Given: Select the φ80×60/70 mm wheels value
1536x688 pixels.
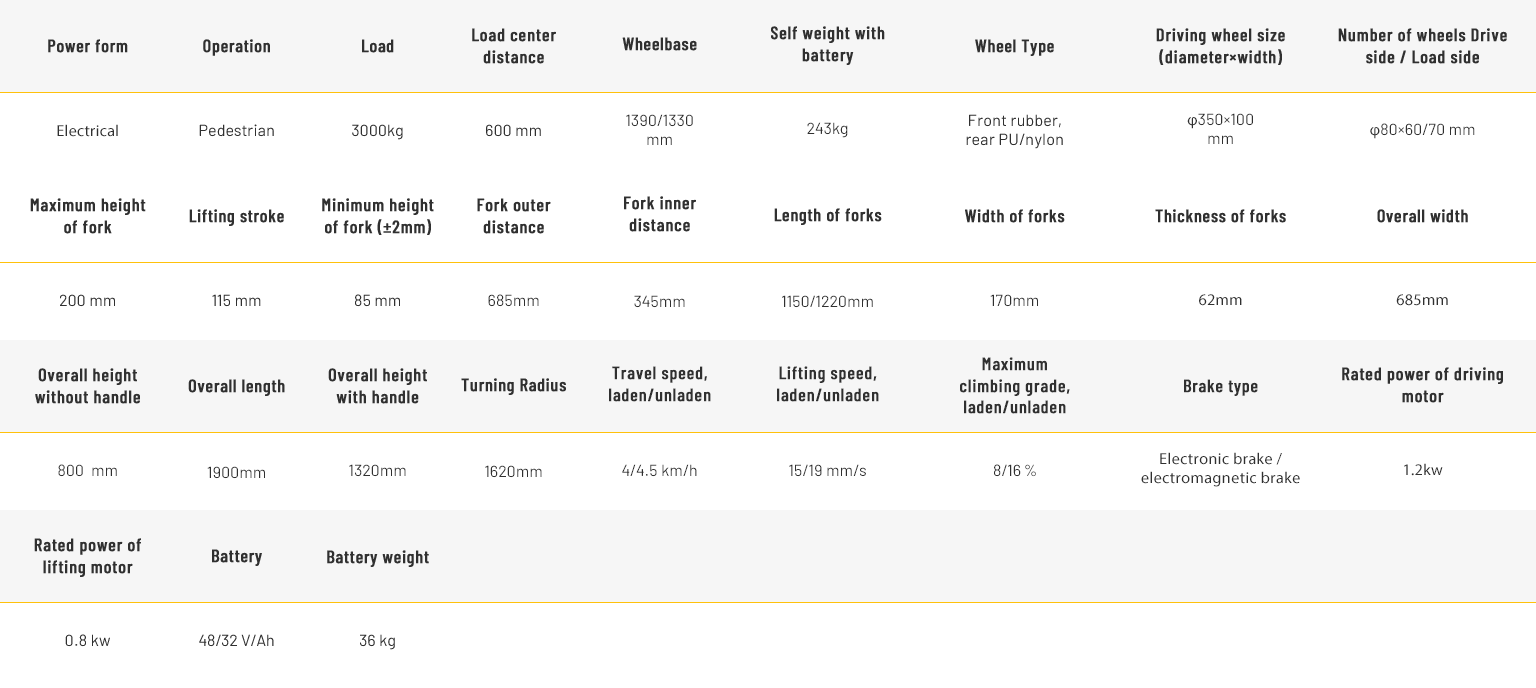Looking at the screenshot, I should 1422,130.
